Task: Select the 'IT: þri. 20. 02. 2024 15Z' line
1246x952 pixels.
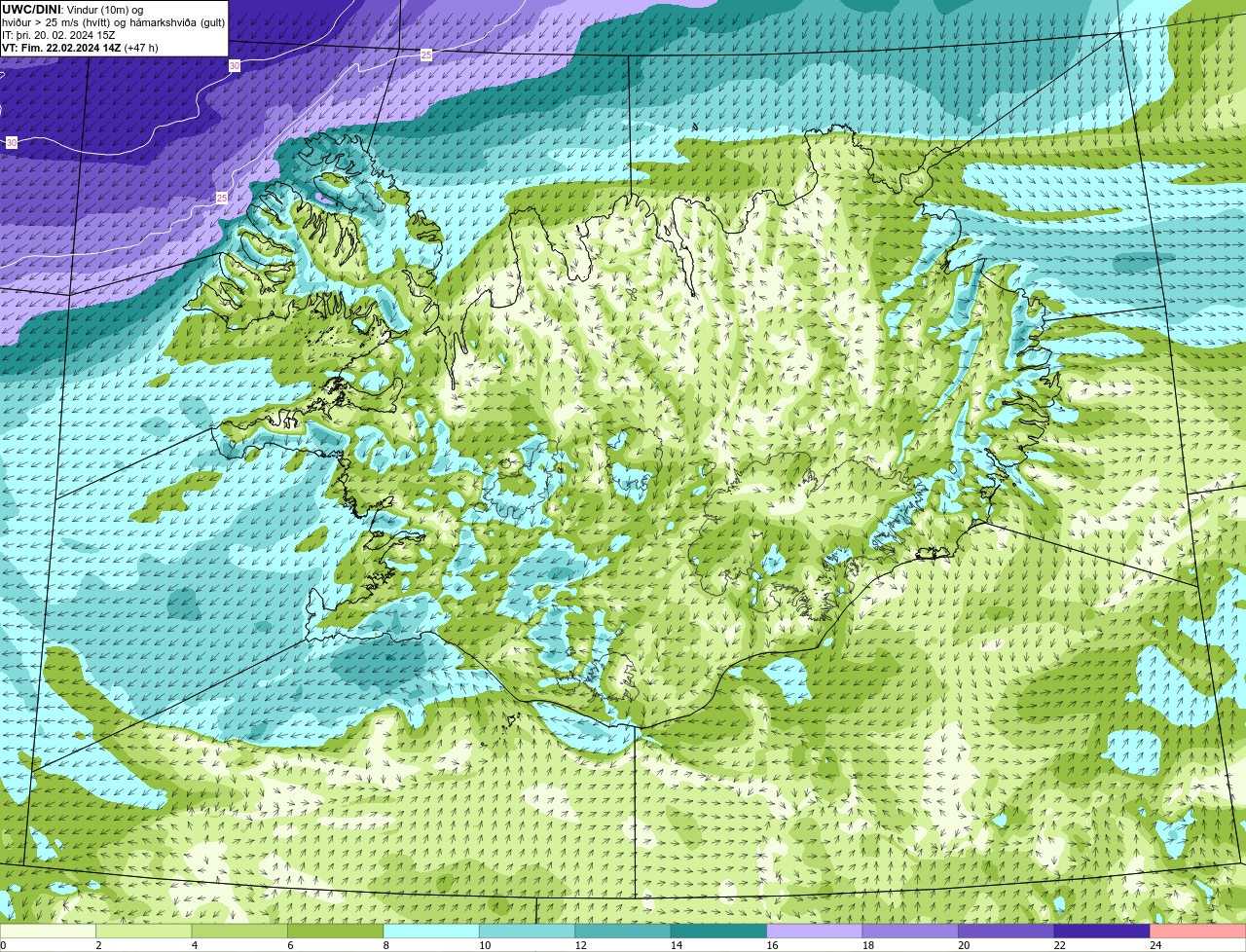Action: coord(58,35)
